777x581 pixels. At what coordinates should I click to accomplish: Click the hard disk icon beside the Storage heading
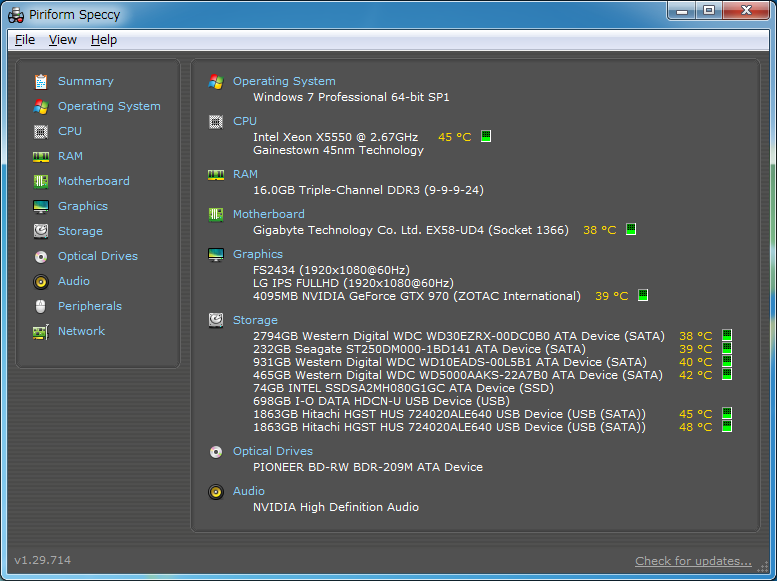[216, 320]
